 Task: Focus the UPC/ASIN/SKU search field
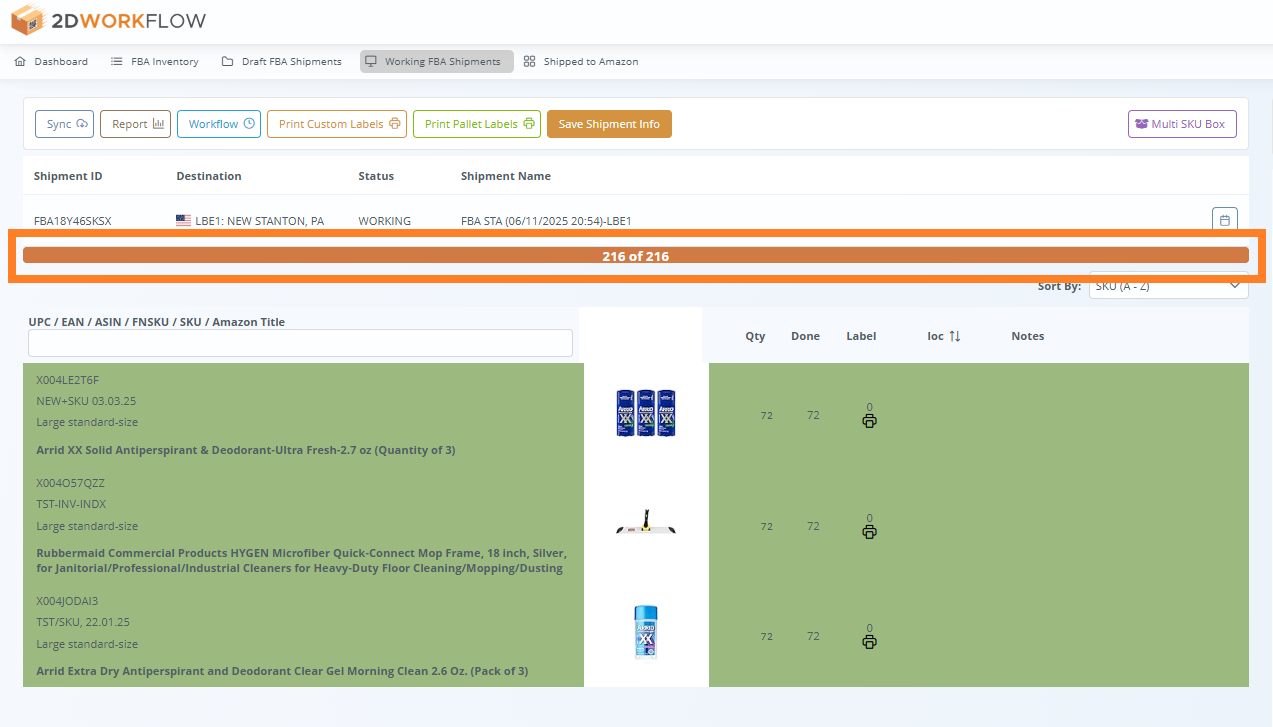point(300,343)
